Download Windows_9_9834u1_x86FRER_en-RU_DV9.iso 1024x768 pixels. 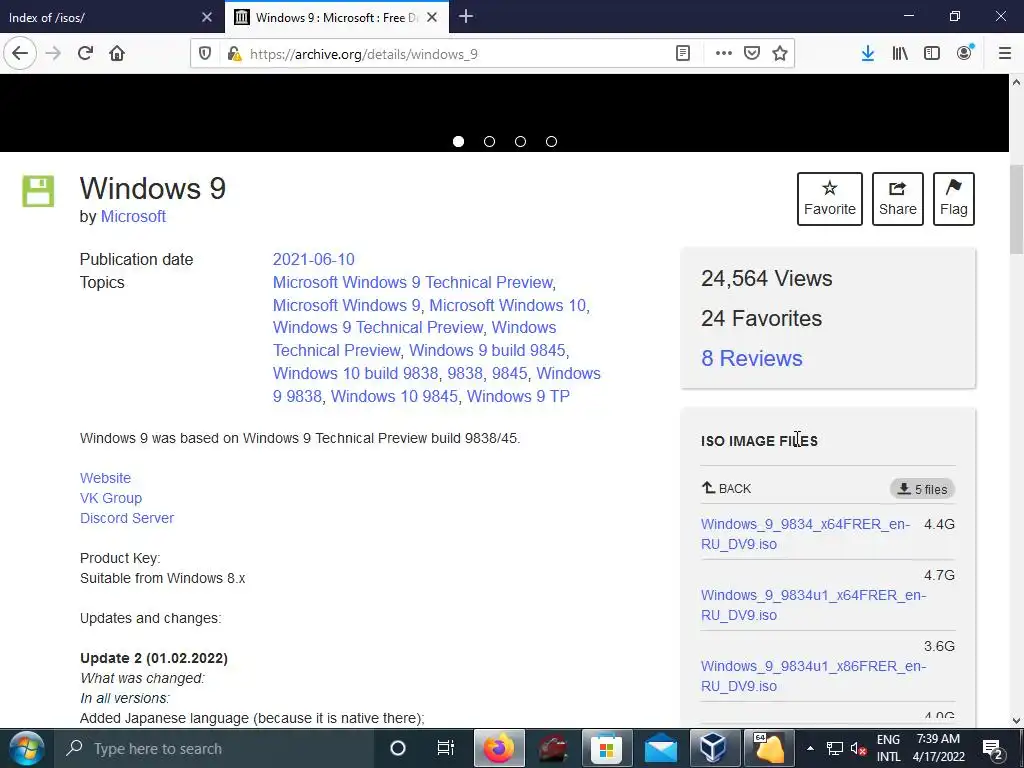click(x=813, y=676)
